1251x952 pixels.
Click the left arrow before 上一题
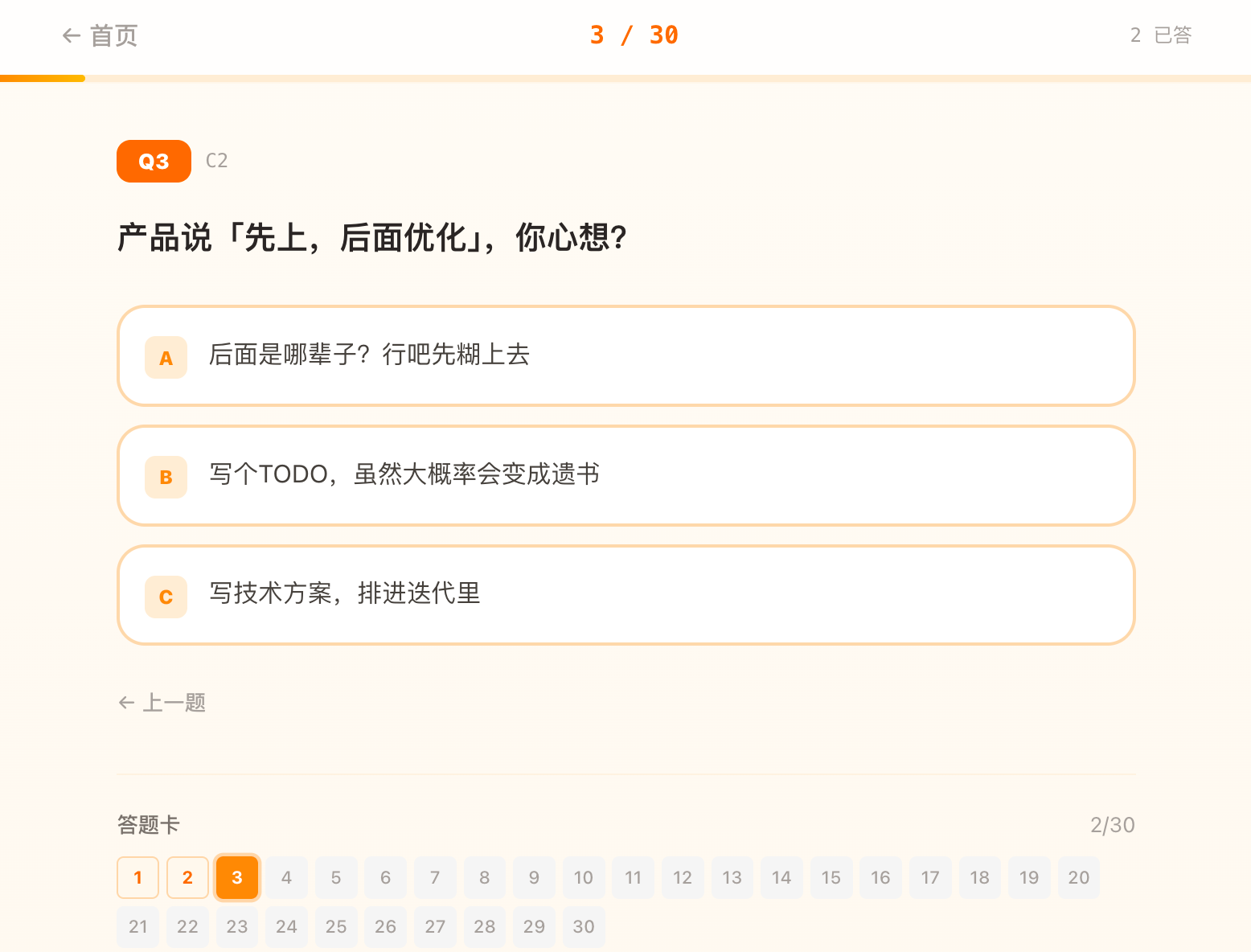(x=126, y=703)
